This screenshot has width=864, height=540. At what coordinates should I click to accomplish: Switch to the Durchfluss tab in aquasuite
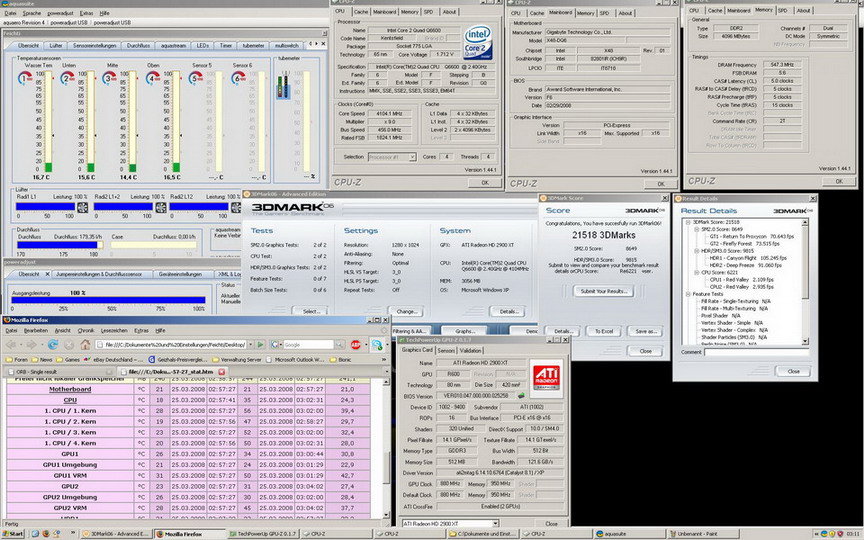pyautogui.click(x=138, y=46)
